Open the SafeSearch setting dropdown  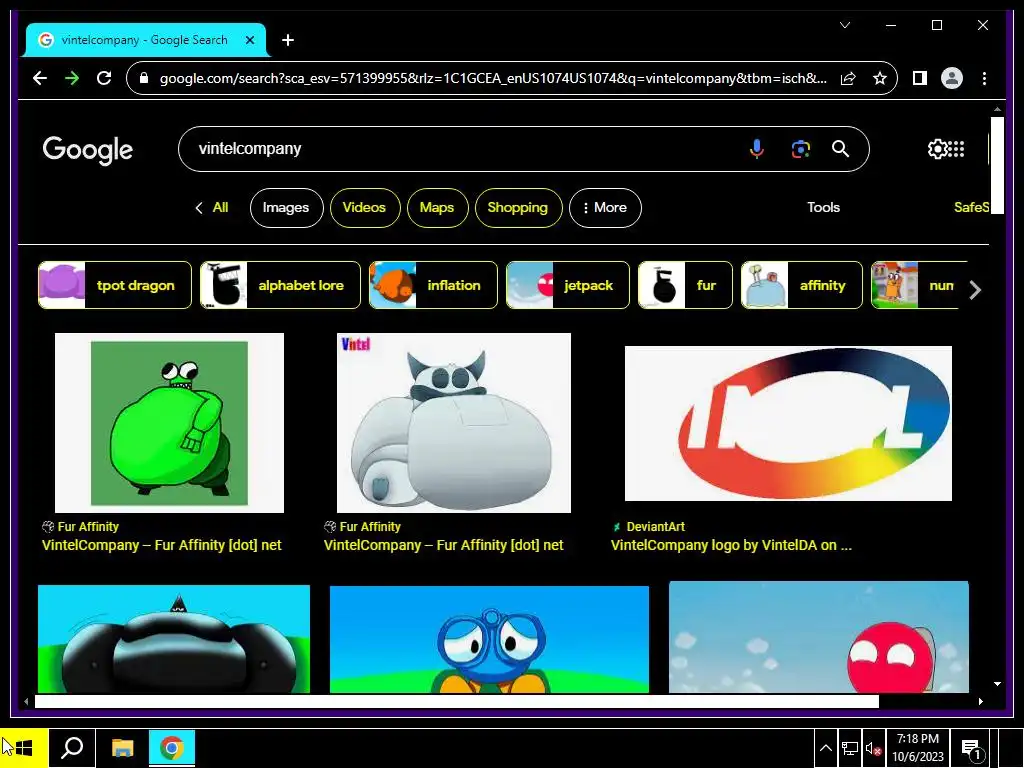pyautogui.click(x=971, y=208)
